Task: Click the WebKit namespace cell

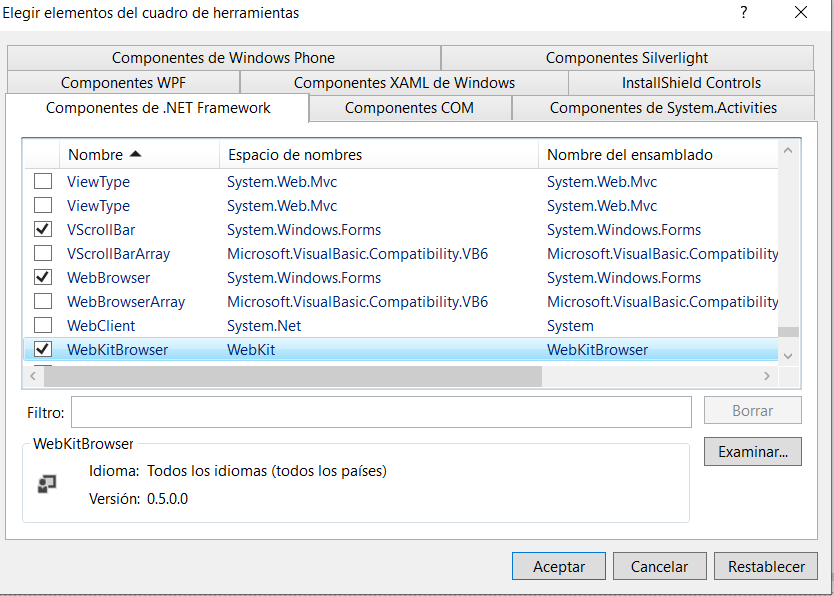Action: coord(251,349)
